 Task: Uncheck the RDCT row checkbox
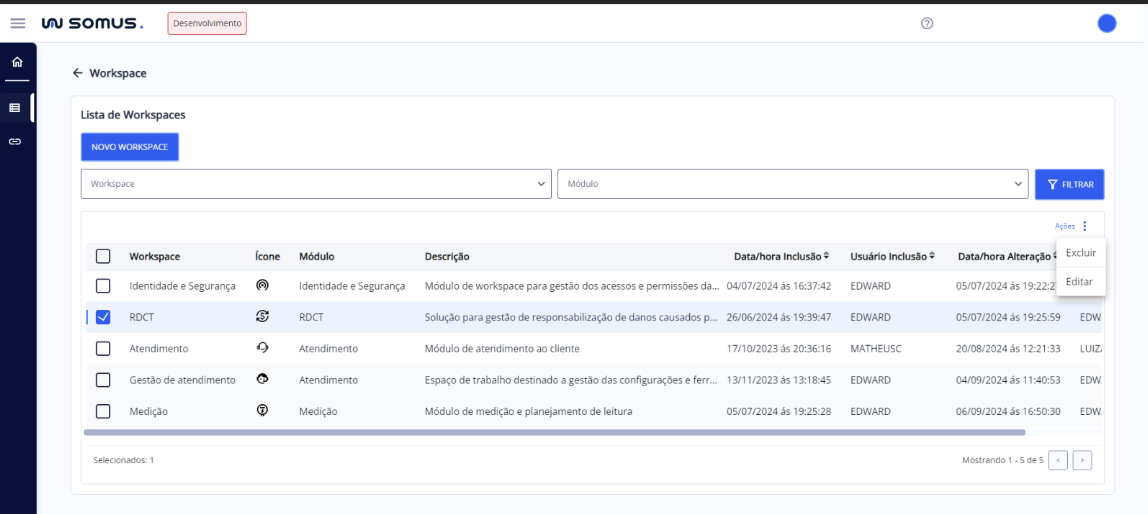[103, 317]
